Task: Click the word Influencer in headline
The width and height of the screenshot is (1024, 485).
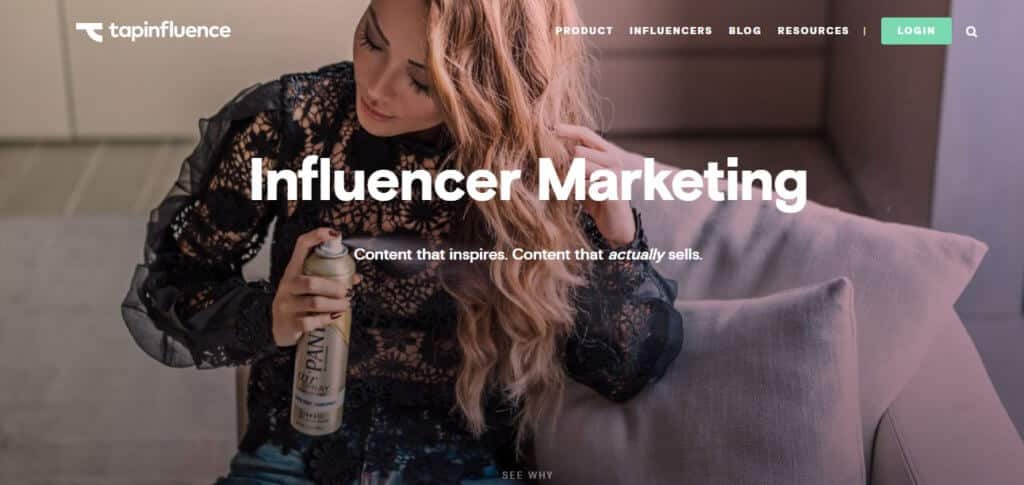Action: coord(385,178)
